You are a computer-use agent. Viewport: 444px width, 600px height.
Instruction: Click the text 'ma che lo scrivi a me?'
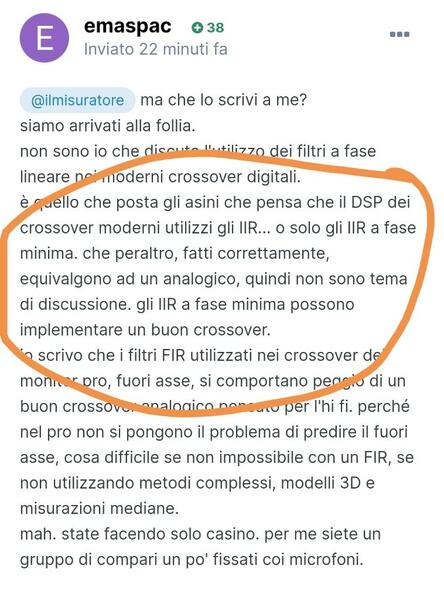(x=224, y=100)
